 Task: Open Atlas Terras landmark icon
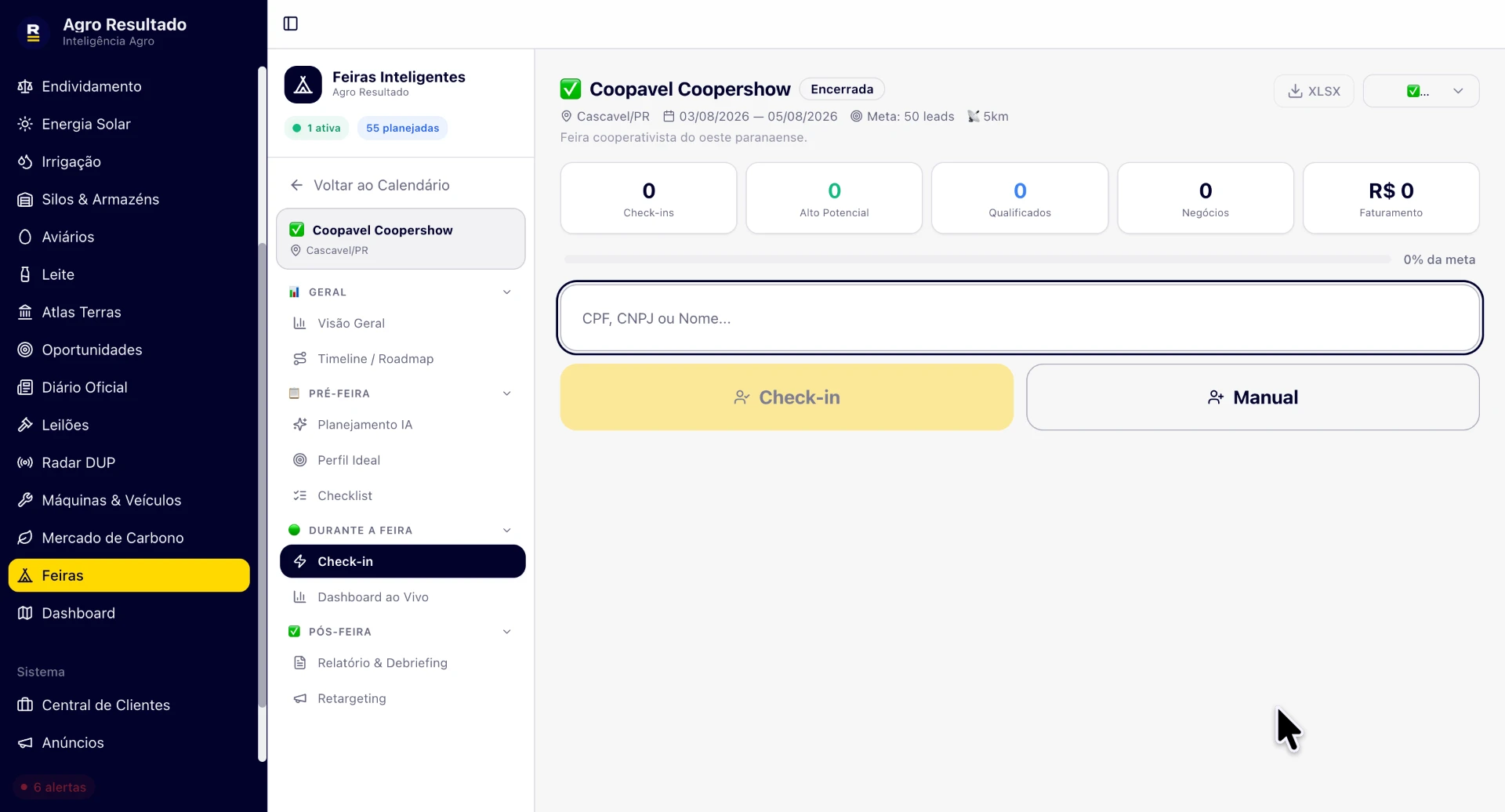(x=25, y=312)
